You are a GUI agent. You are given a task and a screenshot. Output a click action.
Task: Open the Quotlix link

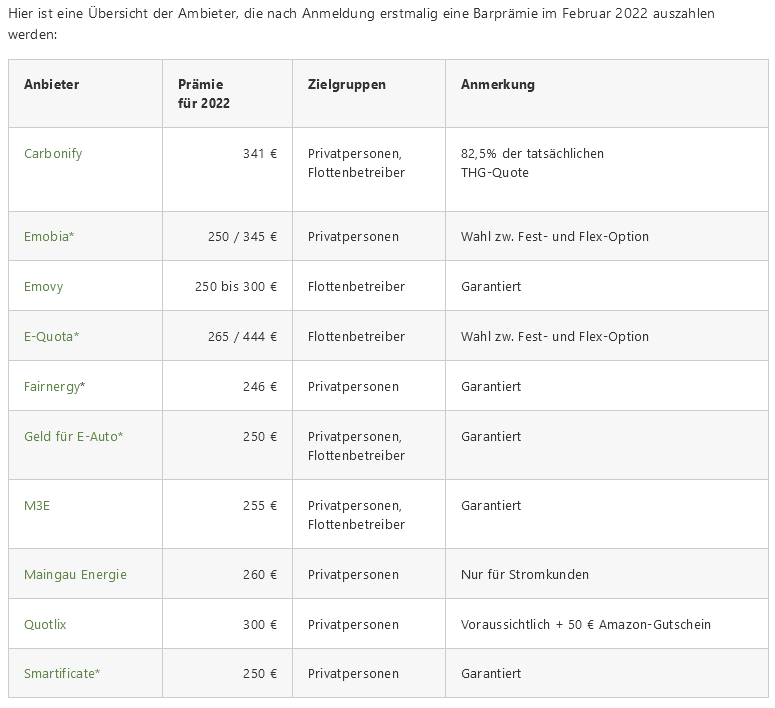[x=45, y=625]
